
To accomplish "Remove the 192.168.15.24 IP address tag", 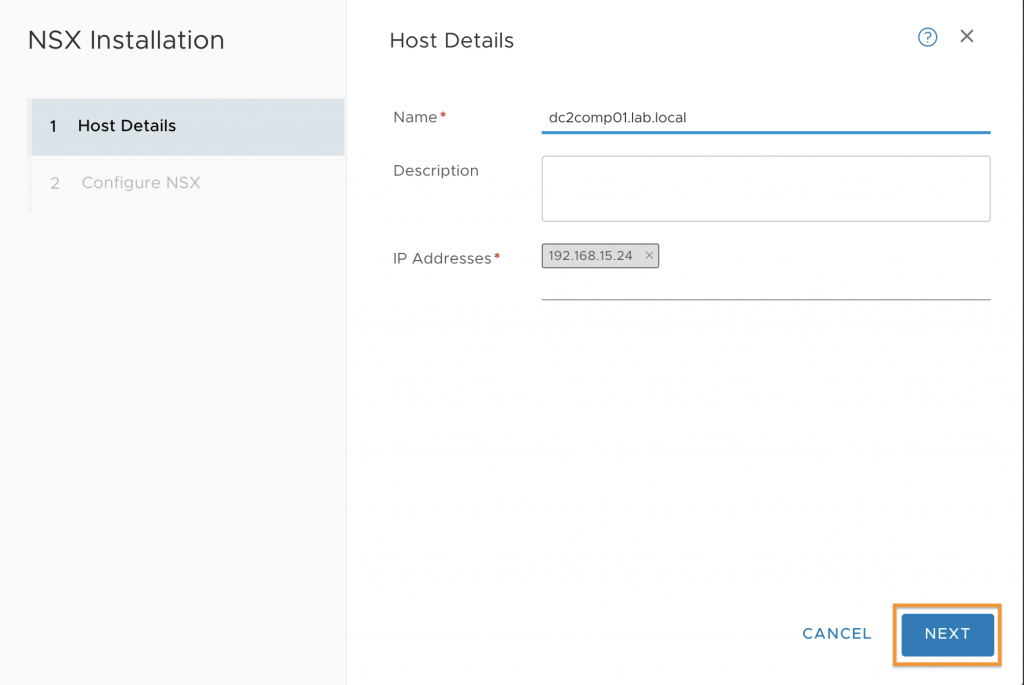I will pyautogui.click(x=648, y=255).
